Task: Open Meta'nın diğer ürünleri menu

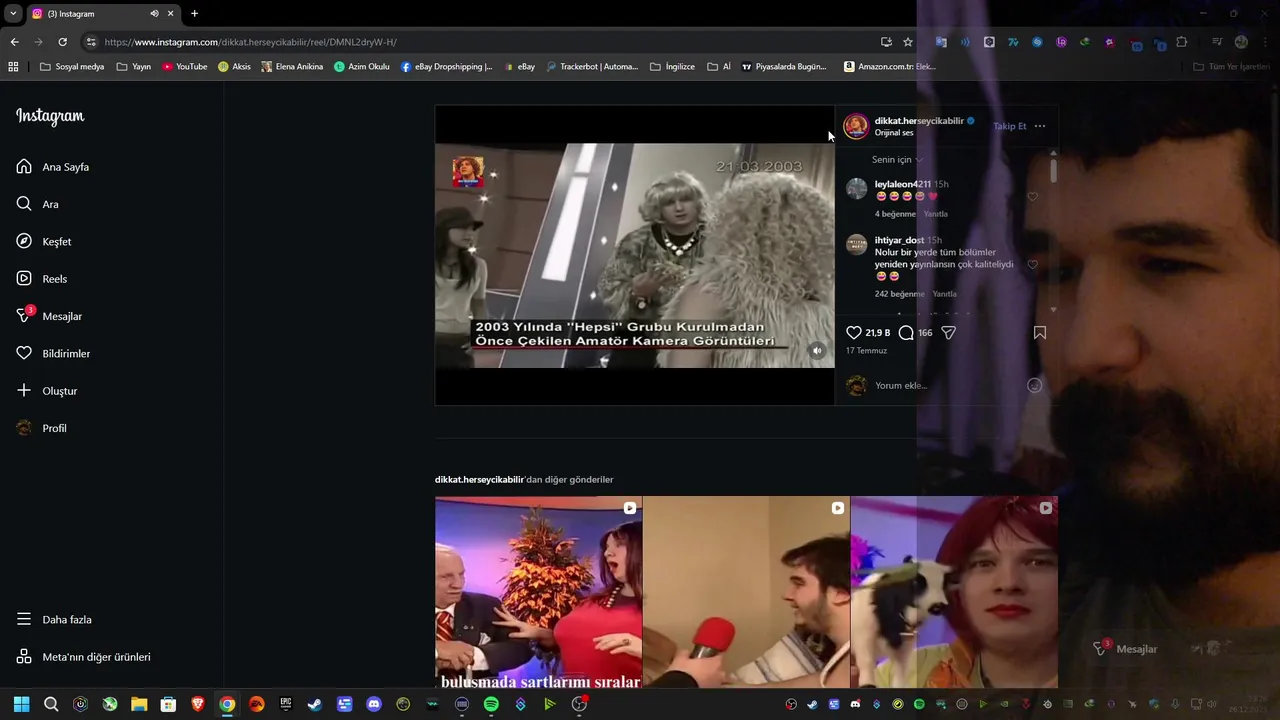Action: 83,657
